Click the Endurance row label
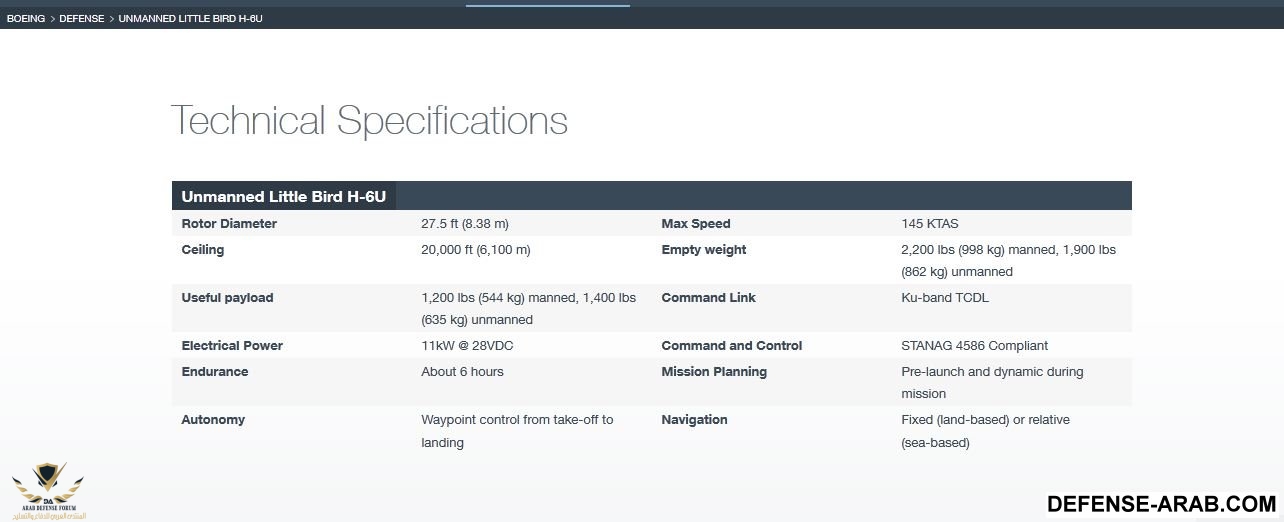Viewport: 1284px width, 522px height. coord(214,372)
